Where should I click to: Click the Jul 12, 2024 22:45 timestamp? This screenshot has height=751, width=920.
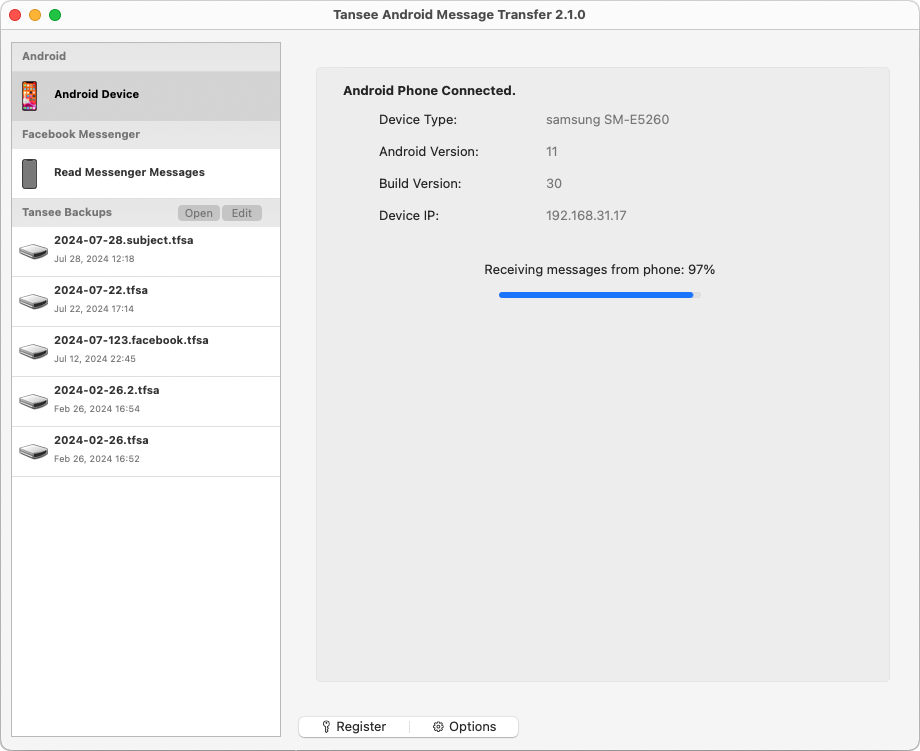pos(94,358)
